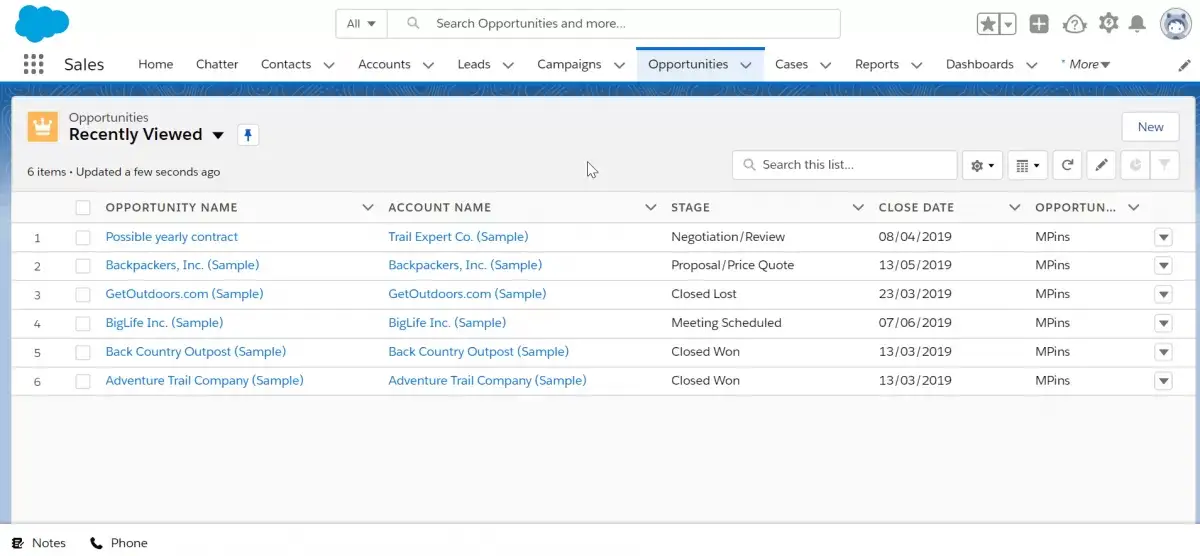
Task: Tick the GetOutdoors.com row checkbox
Action: click(x=83, y=295)
